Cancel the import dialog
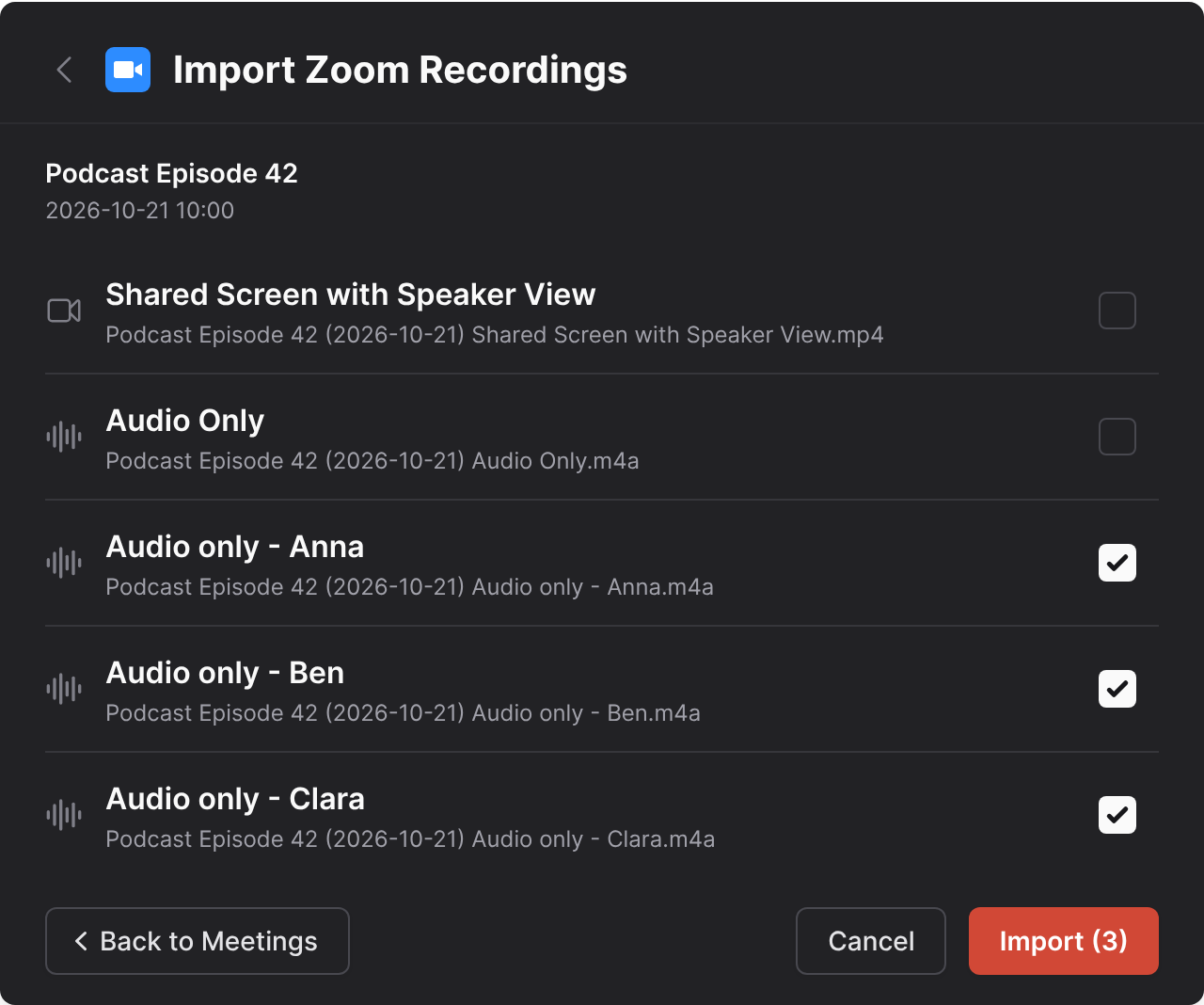Viewport: 1204px width, 1005px height. [871, 941]
